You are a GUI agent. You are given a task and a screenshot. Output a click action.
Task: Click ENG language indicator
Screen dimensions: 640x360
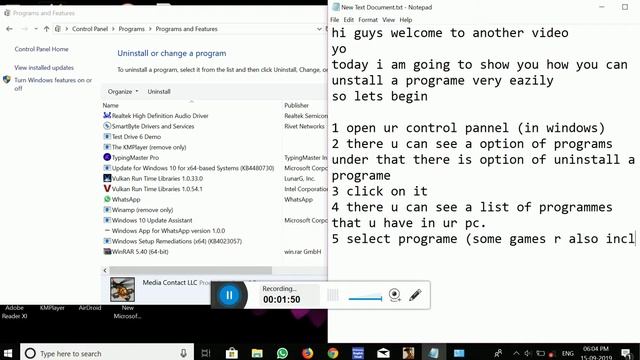click(x=567, y=353)
